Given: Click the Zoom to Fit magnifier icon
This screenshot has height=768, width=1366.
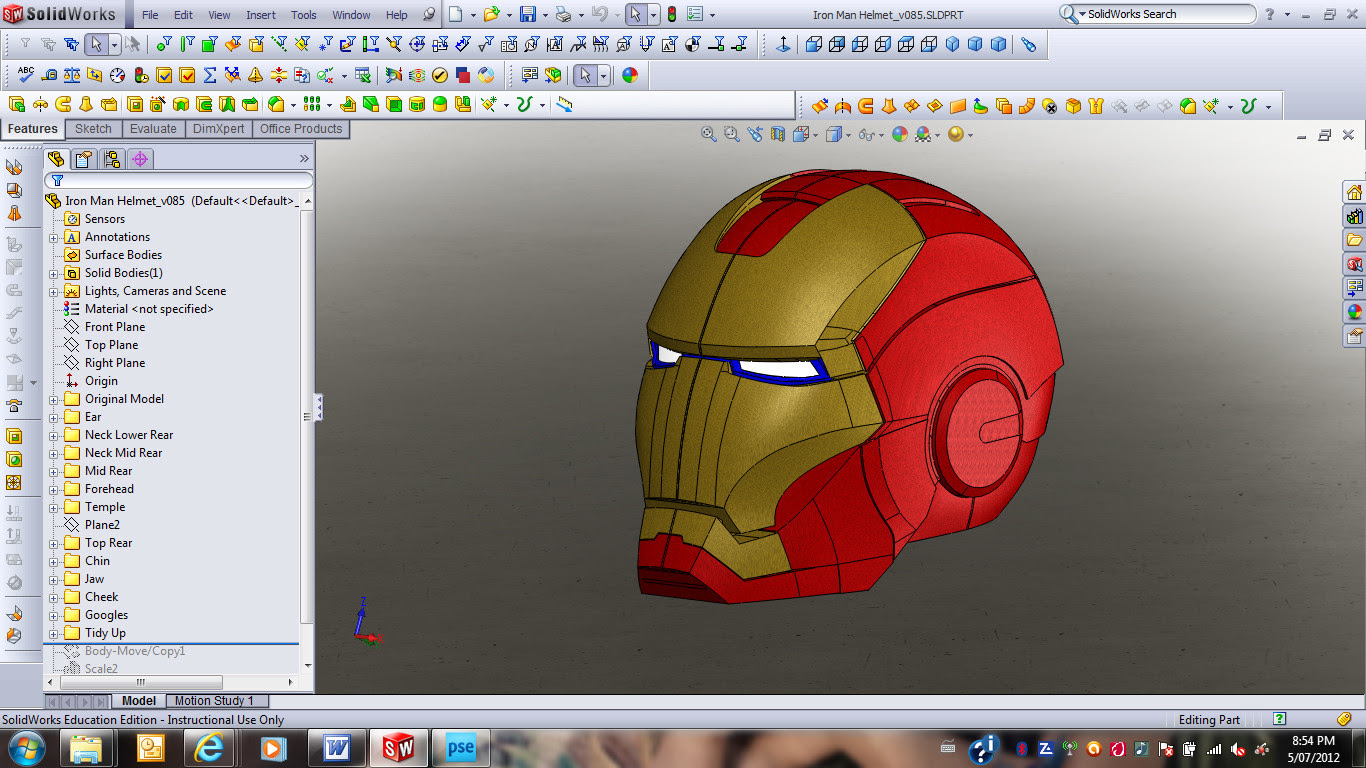Looking at the screenshot, I should pos(709,134).
